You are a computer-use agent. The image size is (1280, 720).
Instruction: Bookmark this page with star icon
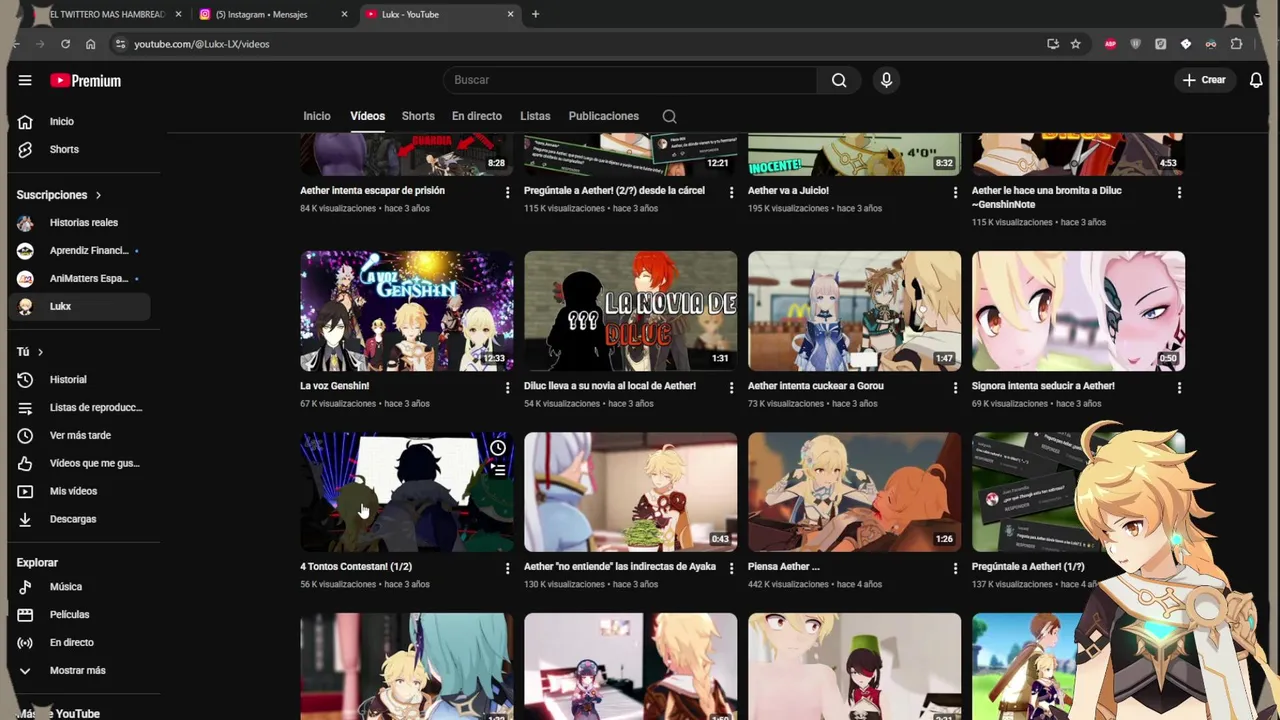(x=1076, y=44)
